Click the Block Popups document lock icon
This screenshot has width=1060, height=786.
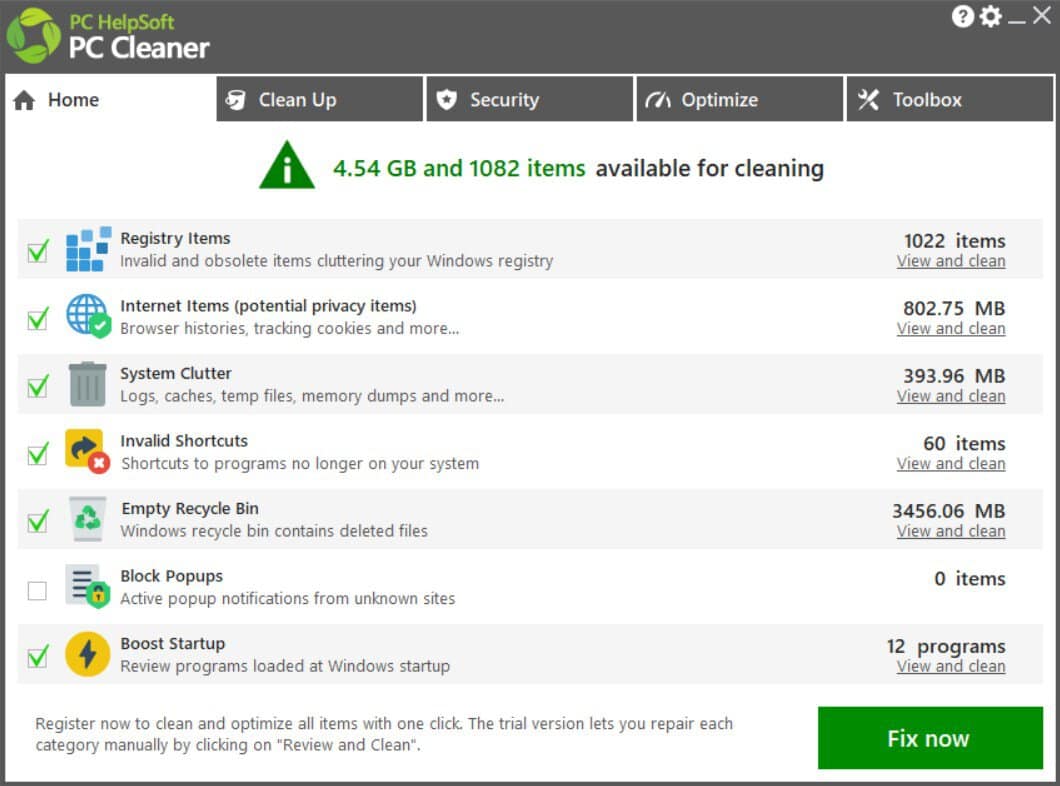[88, 586]
